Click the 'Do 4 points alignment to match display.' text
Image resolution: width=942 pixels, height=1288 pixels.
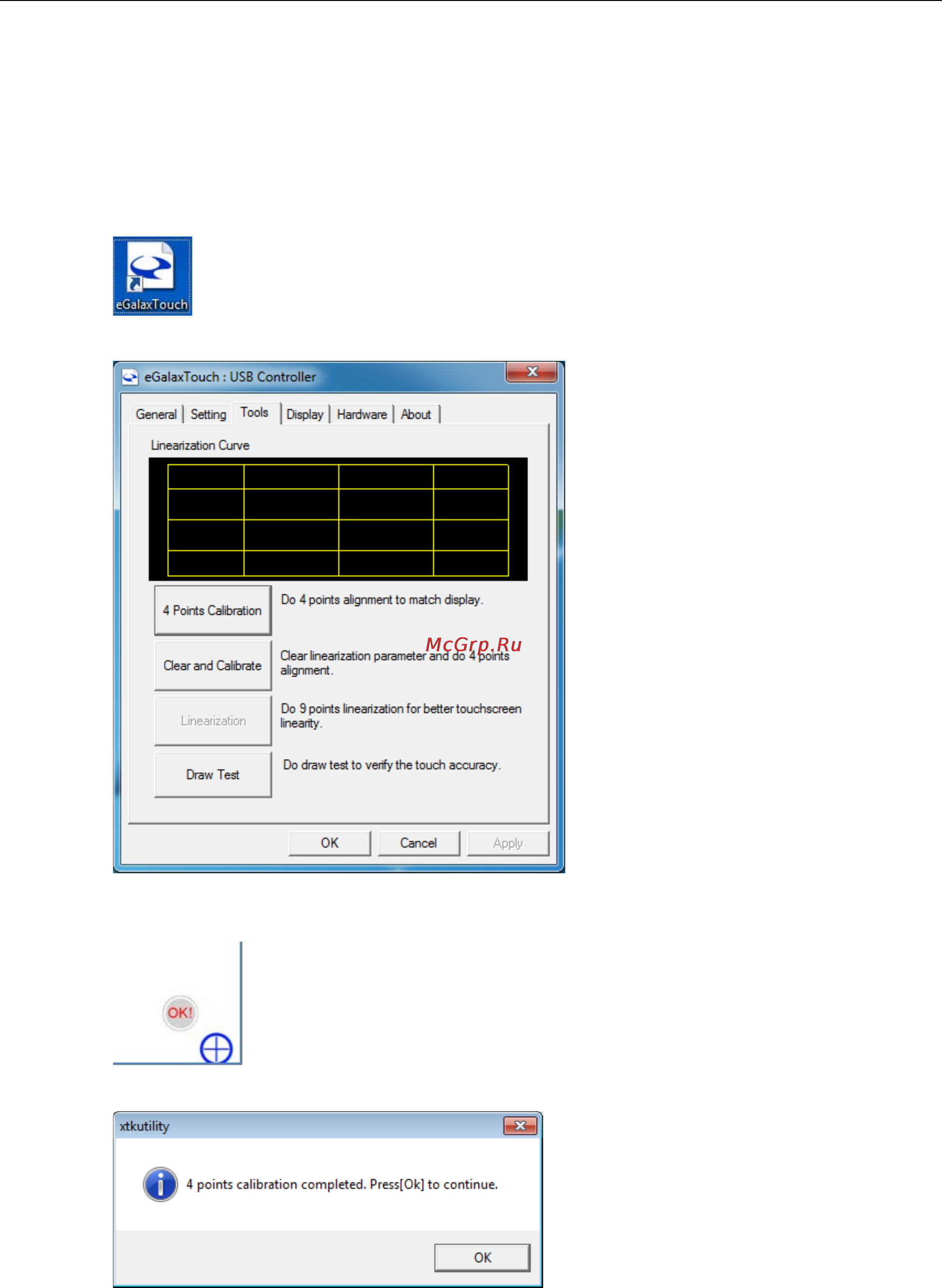click(382, 600)
